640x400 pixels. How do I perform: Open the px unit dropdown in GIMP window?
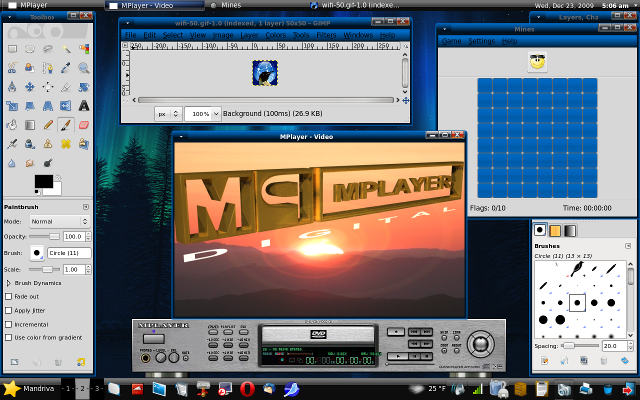click(168, 114)
